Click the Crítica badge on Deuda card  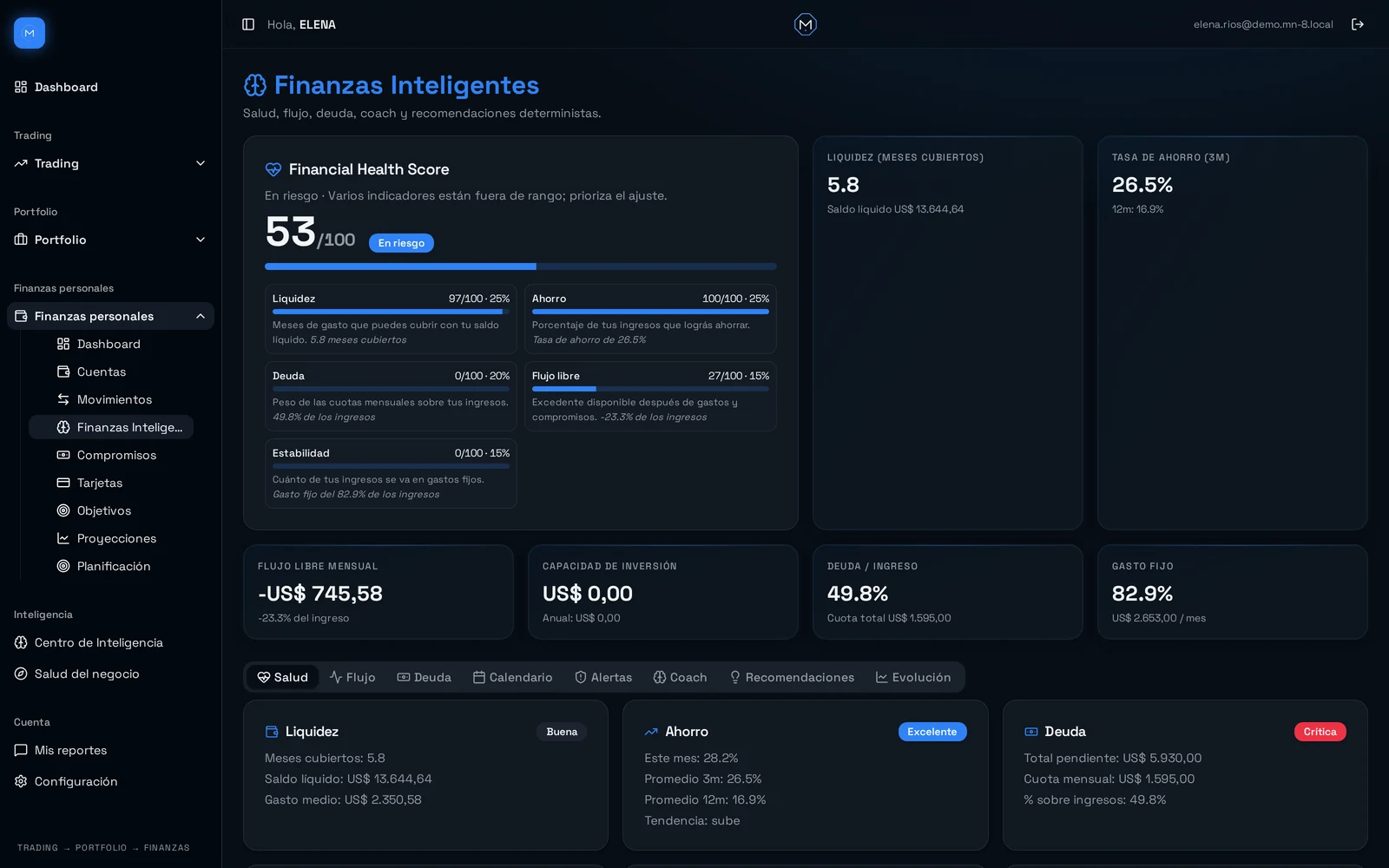(1320, 732)
